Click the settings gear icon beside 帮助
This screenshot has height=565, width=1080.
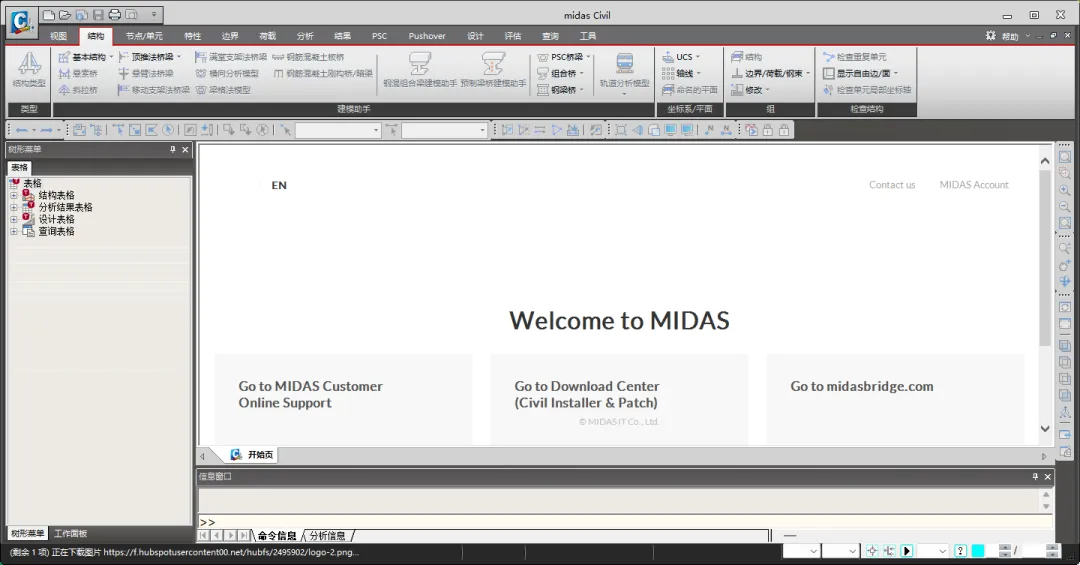coord(990,35)
